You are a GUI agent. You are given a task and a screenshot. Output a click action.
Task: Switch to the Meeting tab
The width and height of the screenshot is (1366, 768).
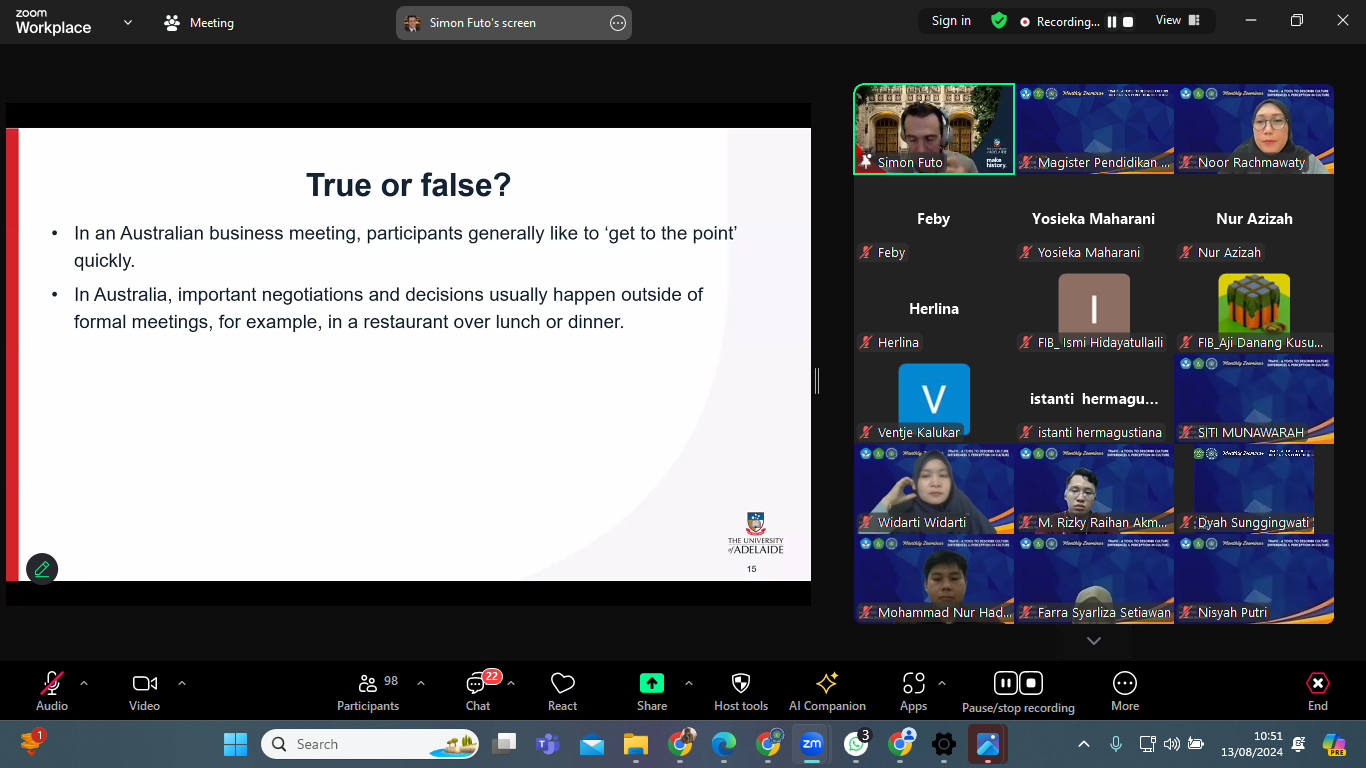click(198, 22)
